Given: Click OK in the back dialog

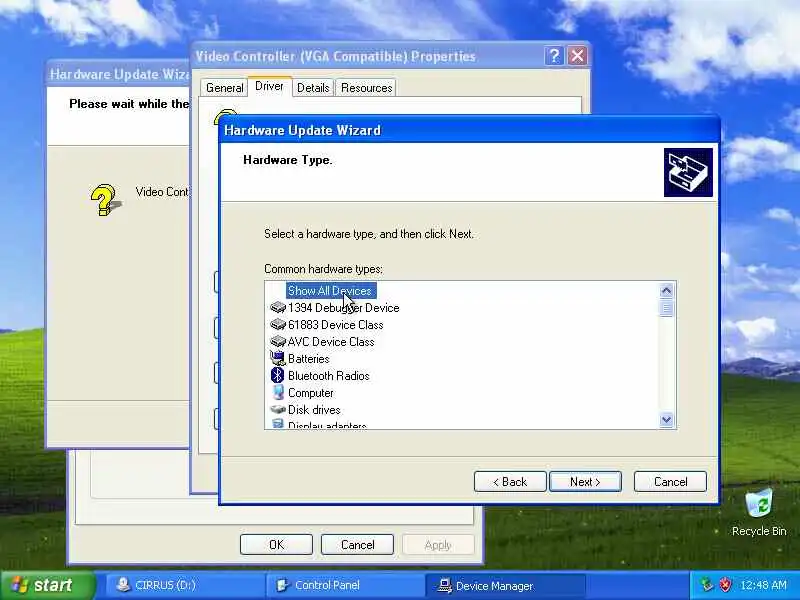Looking at the screenshot, I should click(276, 545).
